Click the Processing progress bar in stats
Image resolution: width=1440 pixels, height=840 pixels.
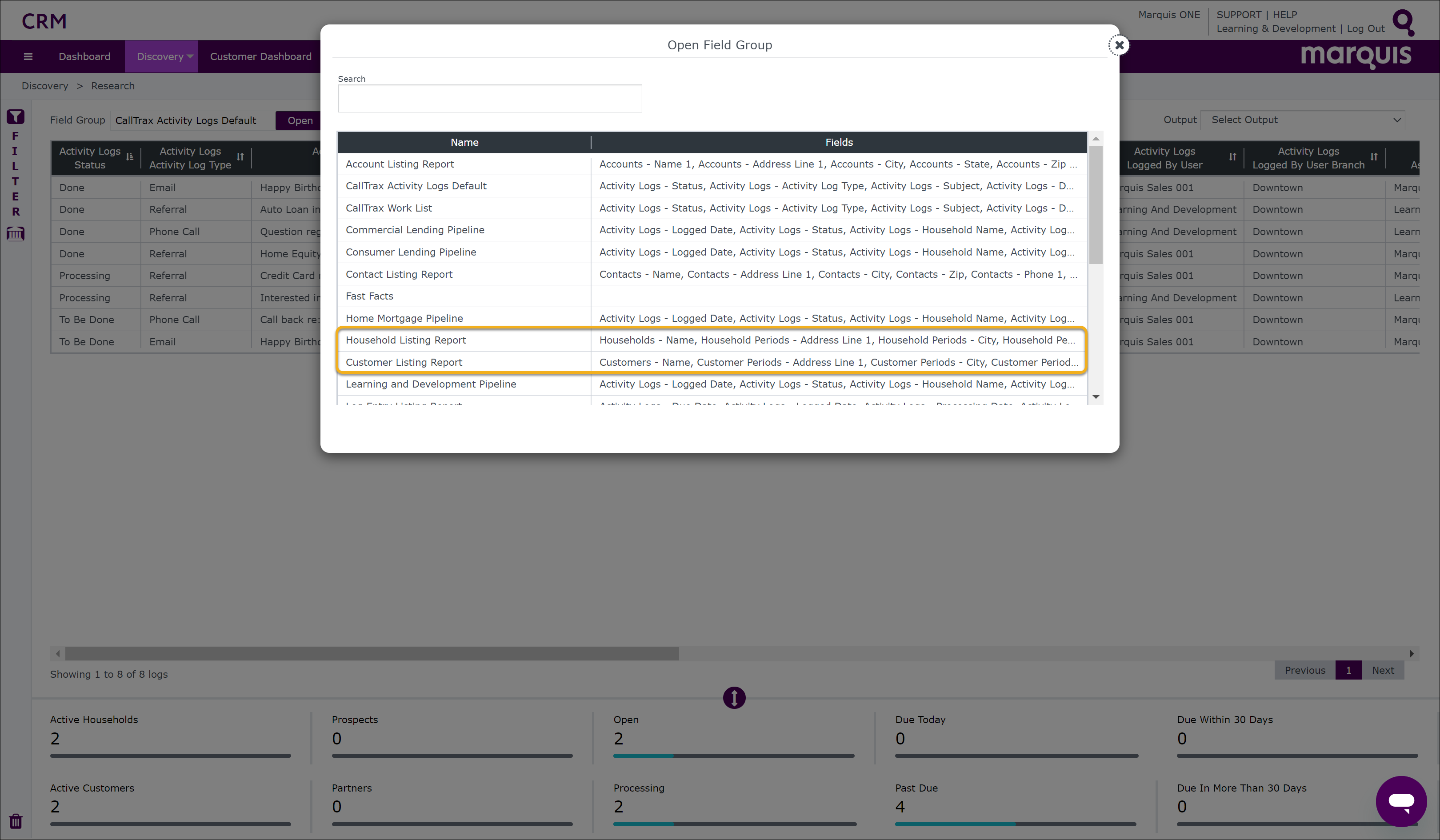(x=735, y=824)
